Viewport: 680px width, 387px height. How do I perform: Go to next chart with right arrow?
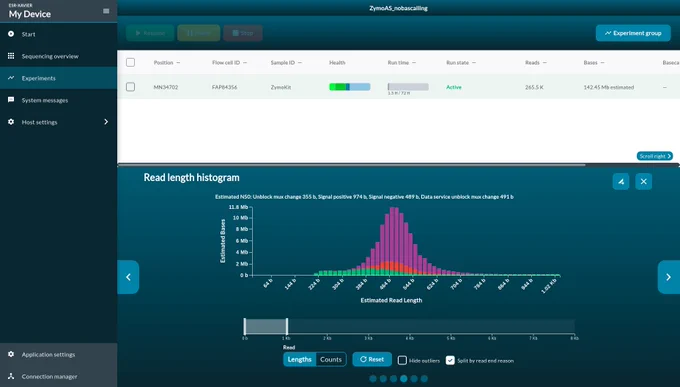669,277
